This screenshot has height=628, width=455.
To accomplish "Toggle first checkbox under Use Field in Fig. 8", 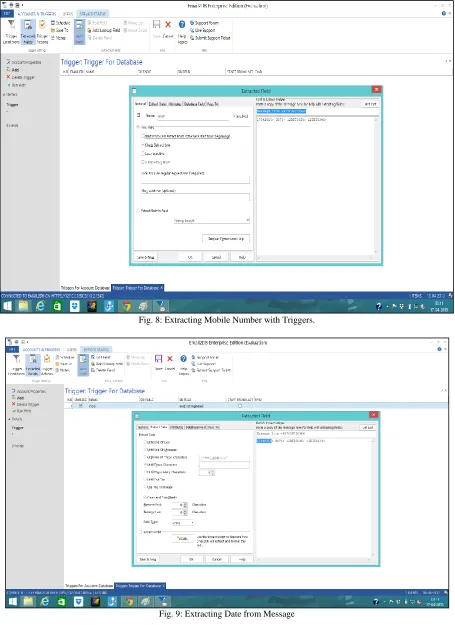I will [143, 136].
